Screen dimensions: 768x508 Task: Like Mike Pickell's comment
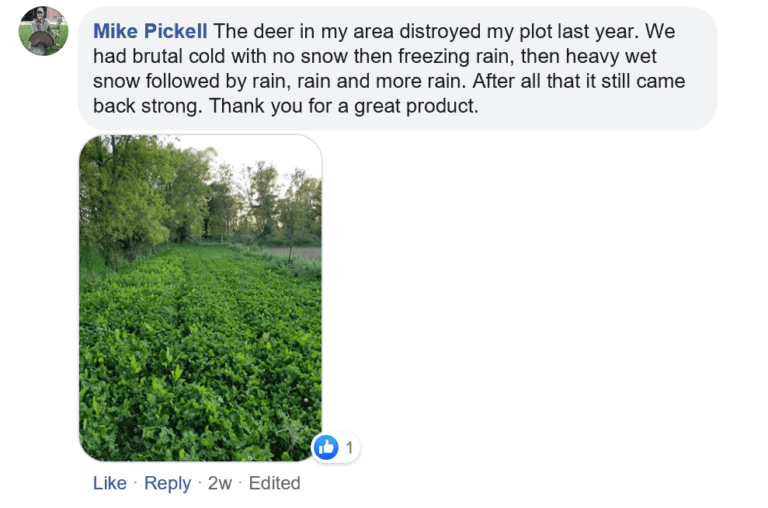(x=110, y=483)
